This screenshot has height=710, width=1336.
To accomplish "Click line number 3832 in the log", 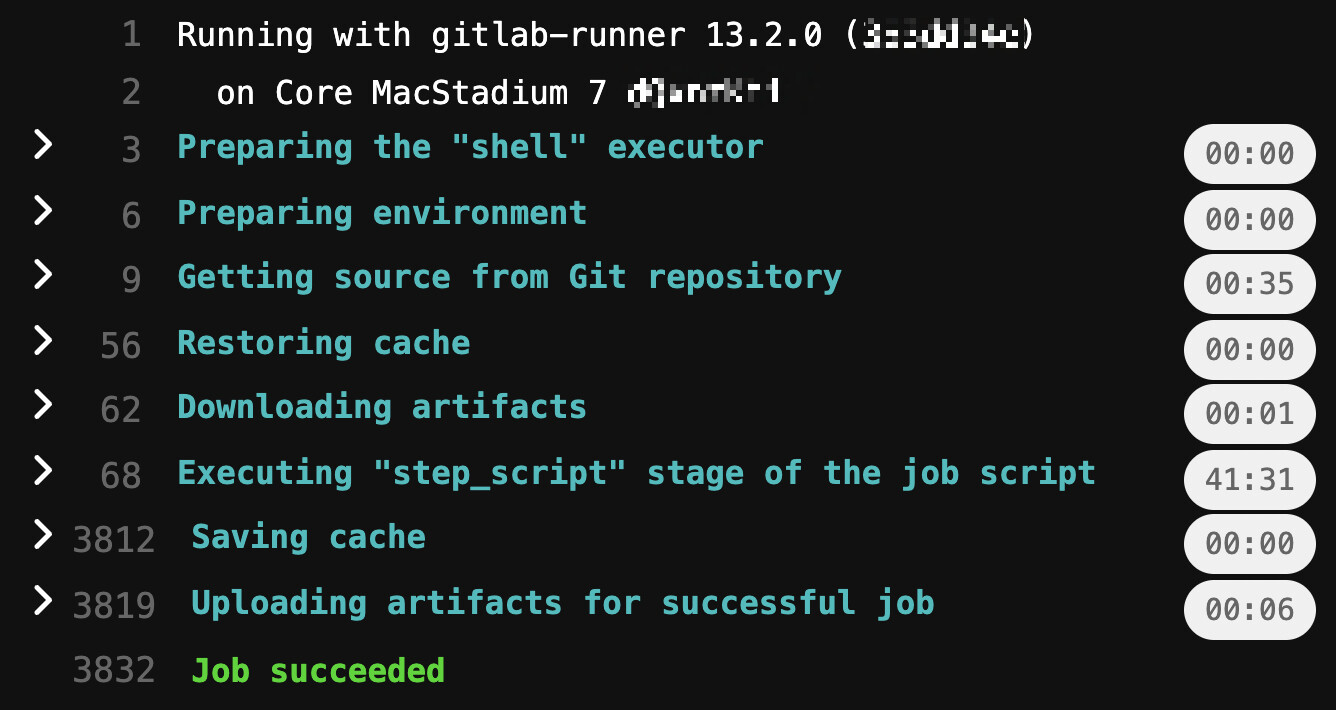I will (113, 670).
